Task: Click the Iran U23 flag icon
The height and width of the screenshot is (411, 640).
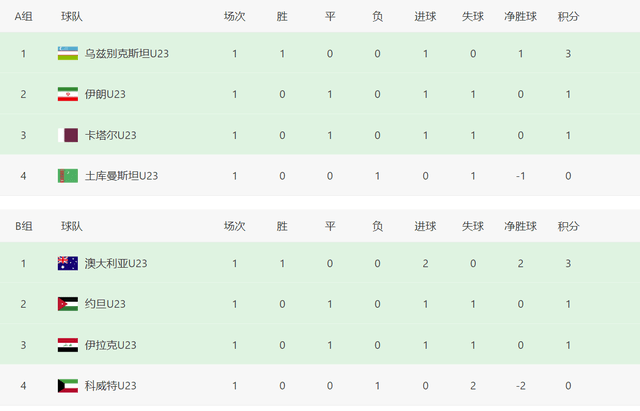Action: 68,94
